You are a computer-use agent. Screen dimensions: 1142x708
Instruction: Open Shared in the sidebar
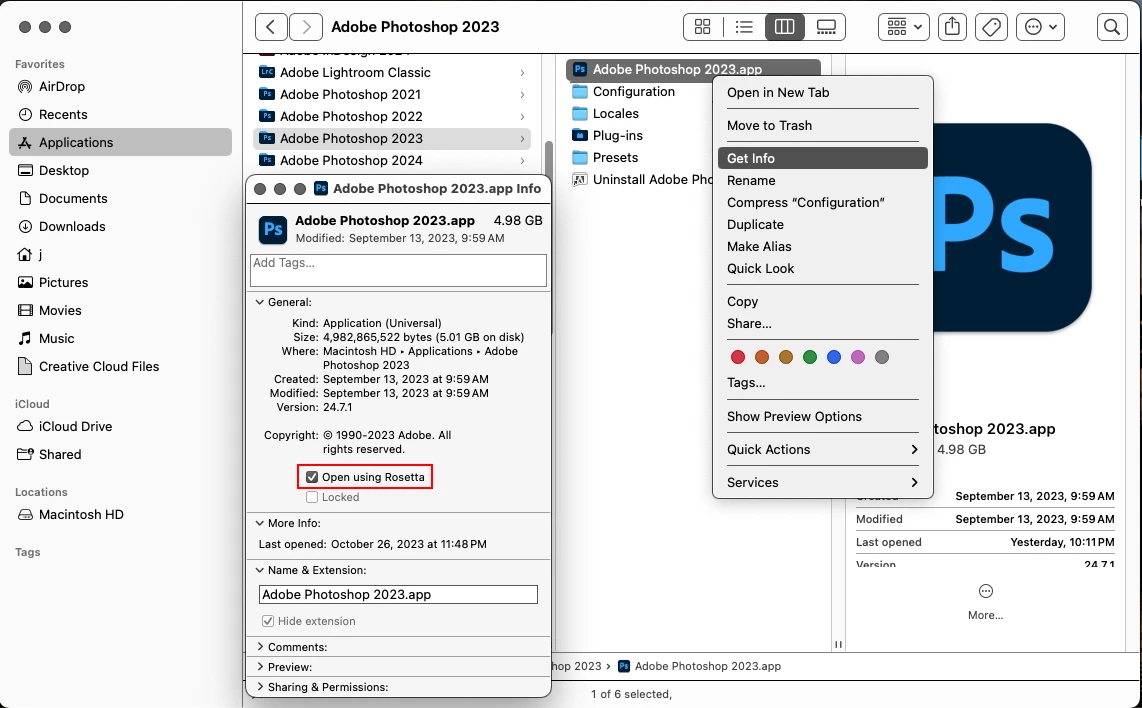[x=120, y=455]
